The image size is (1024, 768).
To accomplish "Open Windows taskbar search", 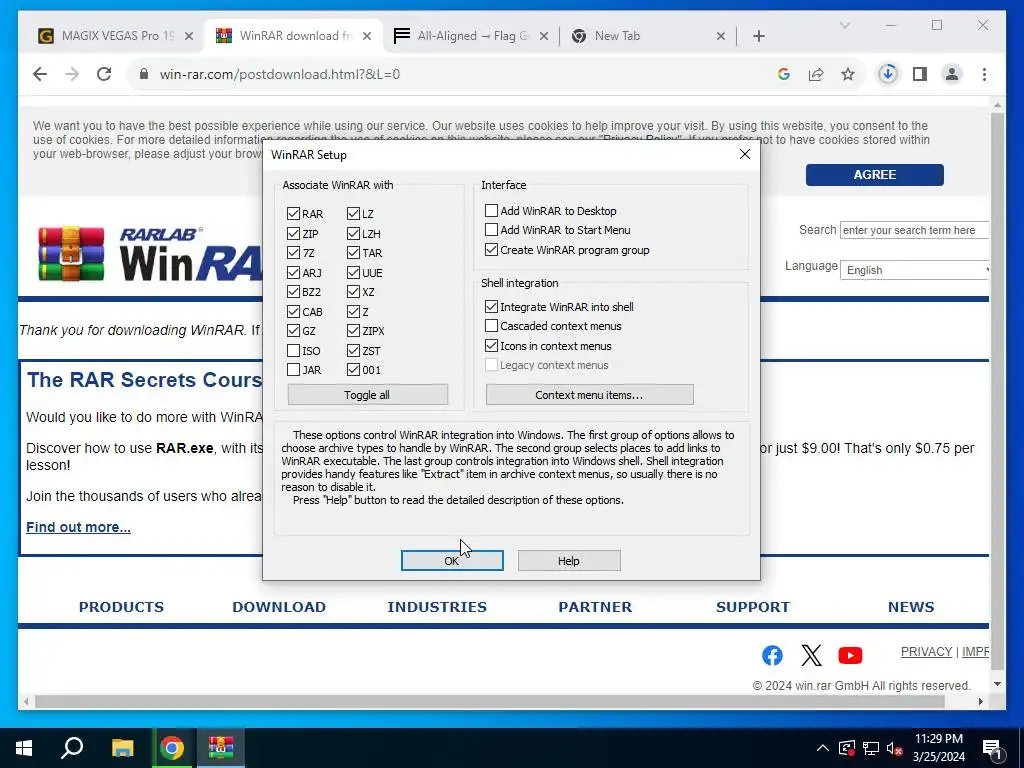I will [72, 748].
